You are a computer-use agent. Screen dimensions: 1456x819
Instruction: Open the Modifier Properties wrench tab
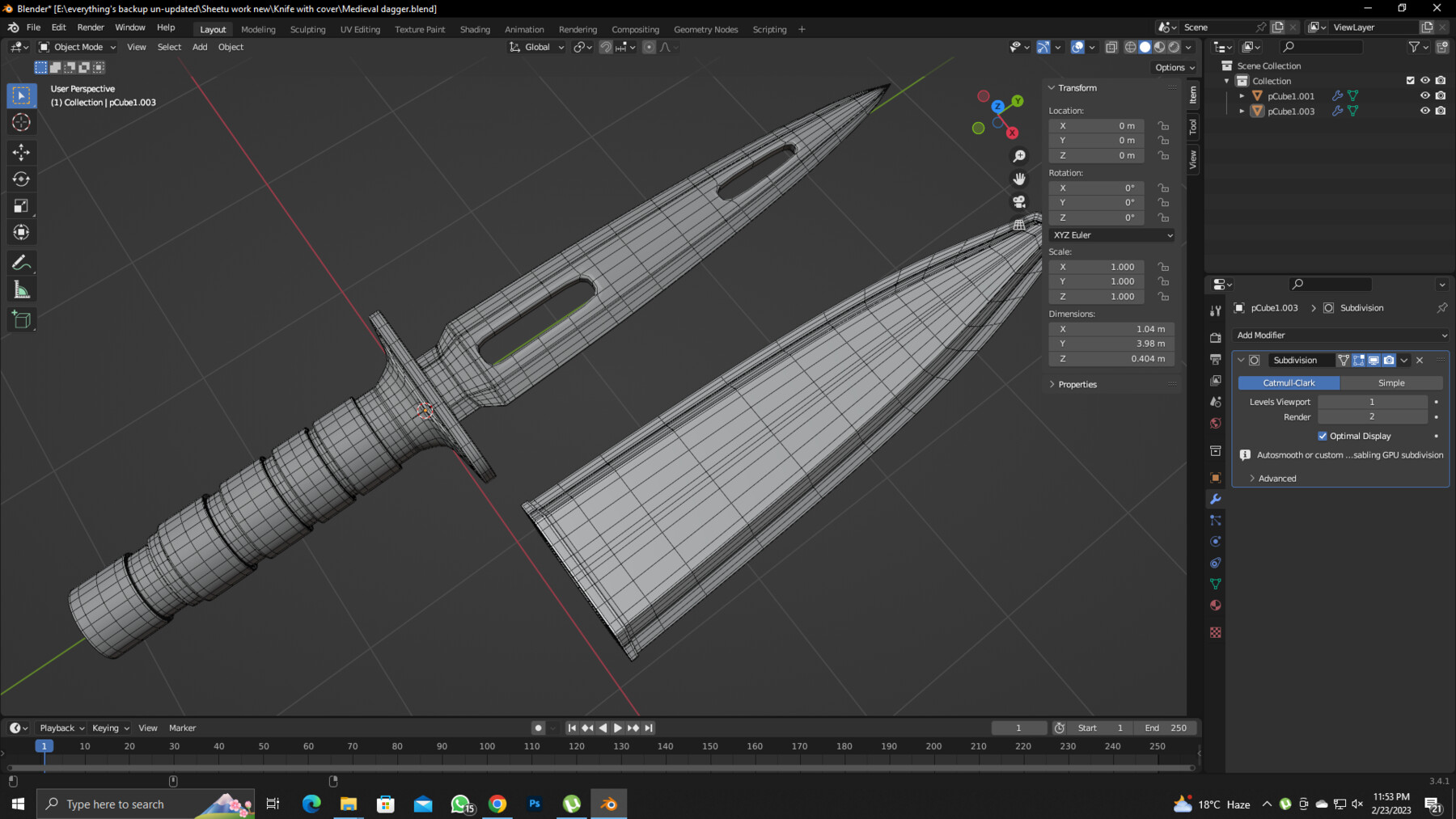1216,500
